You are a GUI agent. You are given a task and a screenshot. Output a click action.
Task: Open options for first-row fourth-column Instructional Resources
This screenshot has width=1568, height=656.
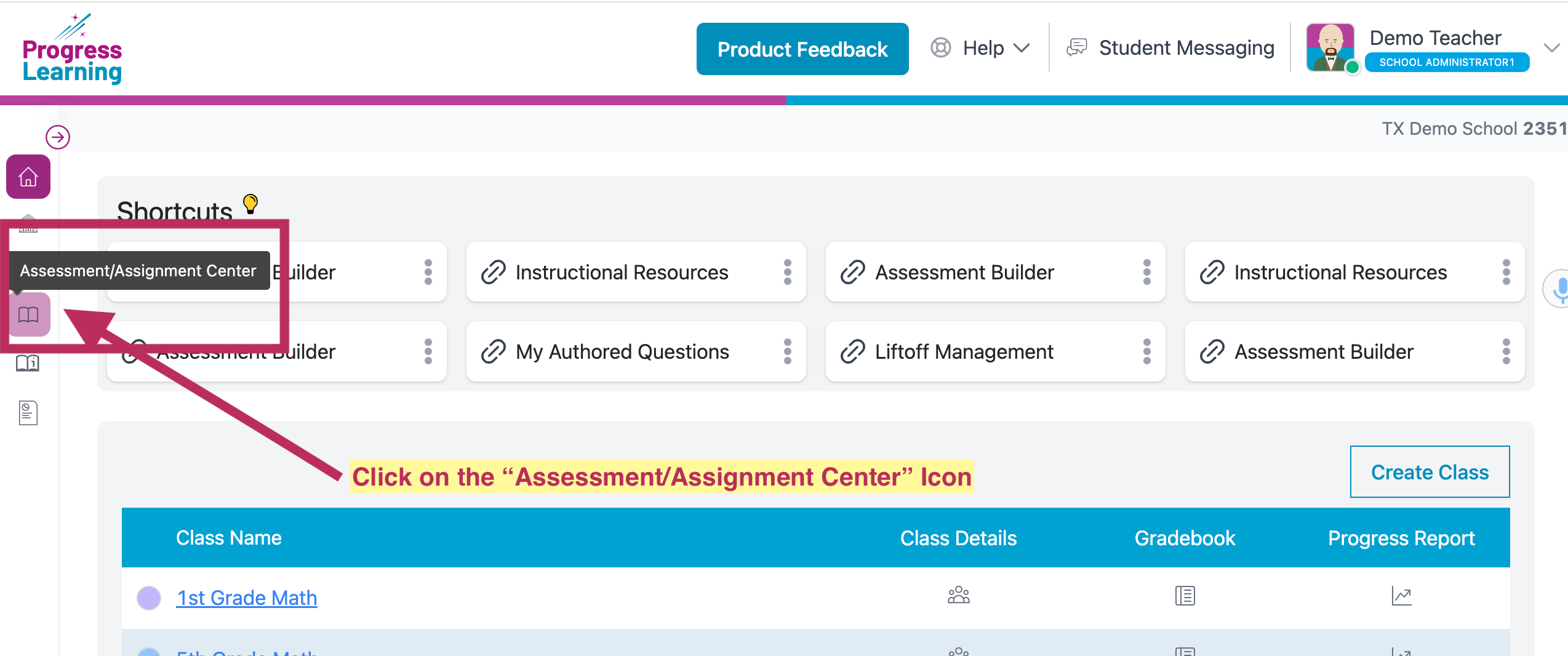point(1506,272)
